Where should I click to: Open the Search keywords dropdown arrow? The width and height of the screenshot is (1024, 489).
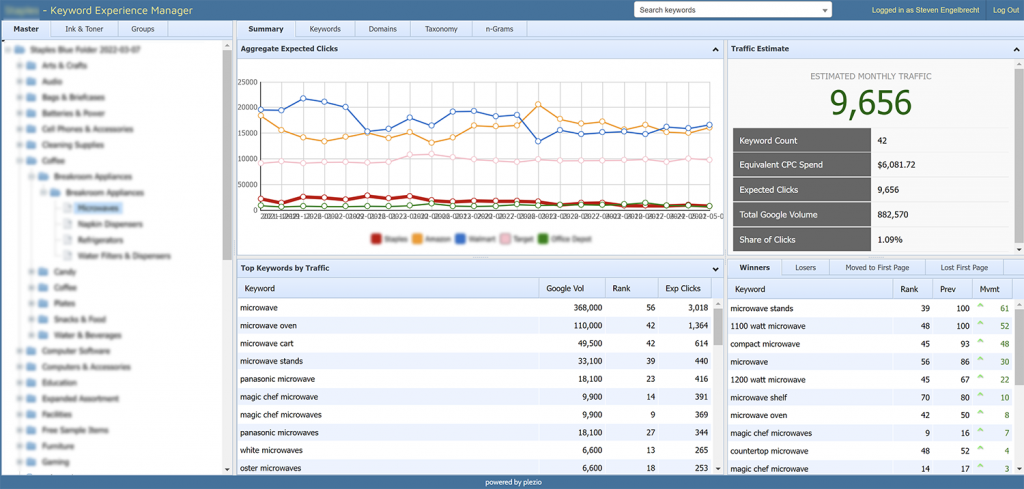tap(824, 11)
